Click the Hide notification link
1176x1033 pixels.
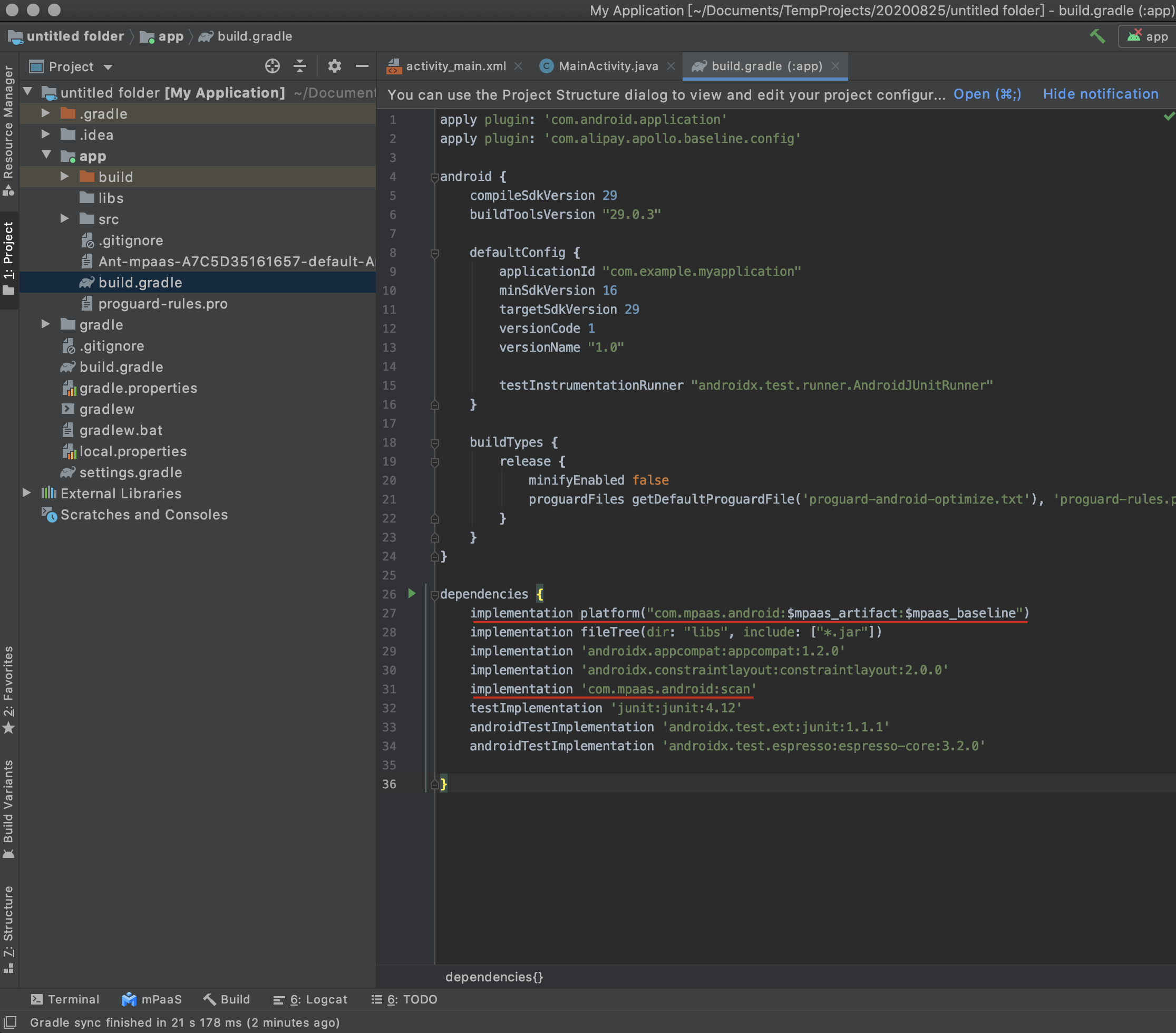1100,94
